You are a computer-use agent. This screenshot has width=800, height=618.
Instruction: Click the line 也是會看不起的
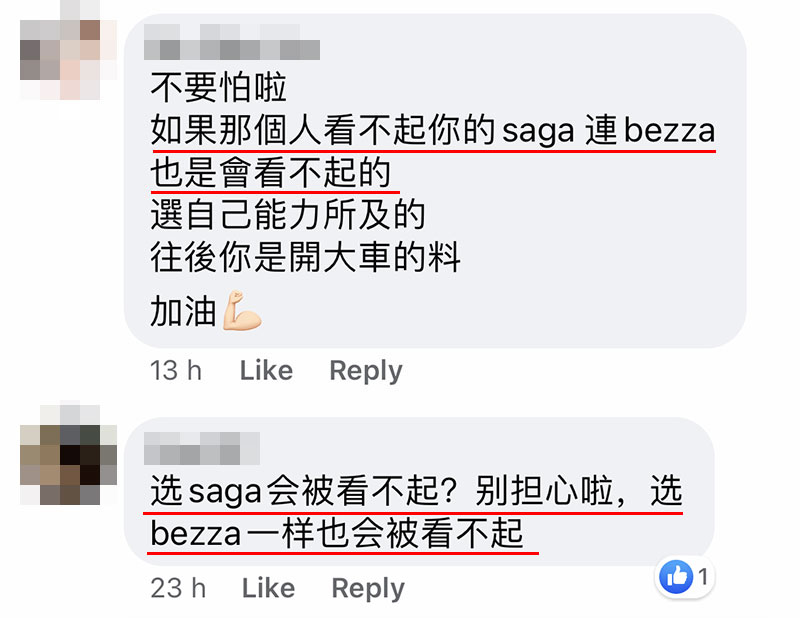[x=271, y=172]
